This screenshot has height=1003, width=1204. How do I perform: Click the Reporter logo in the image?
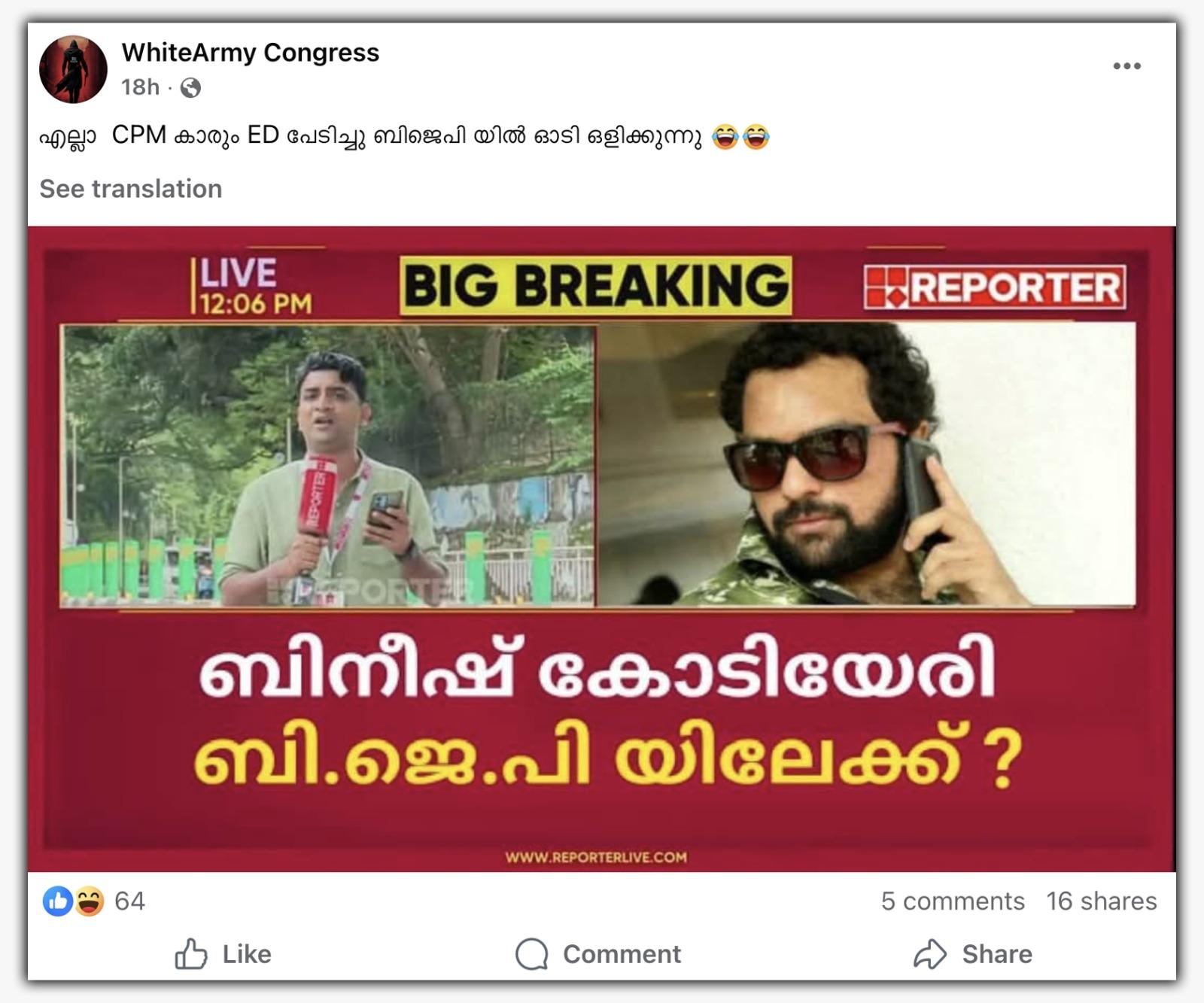pyautogui.click(x=995, y=287)
